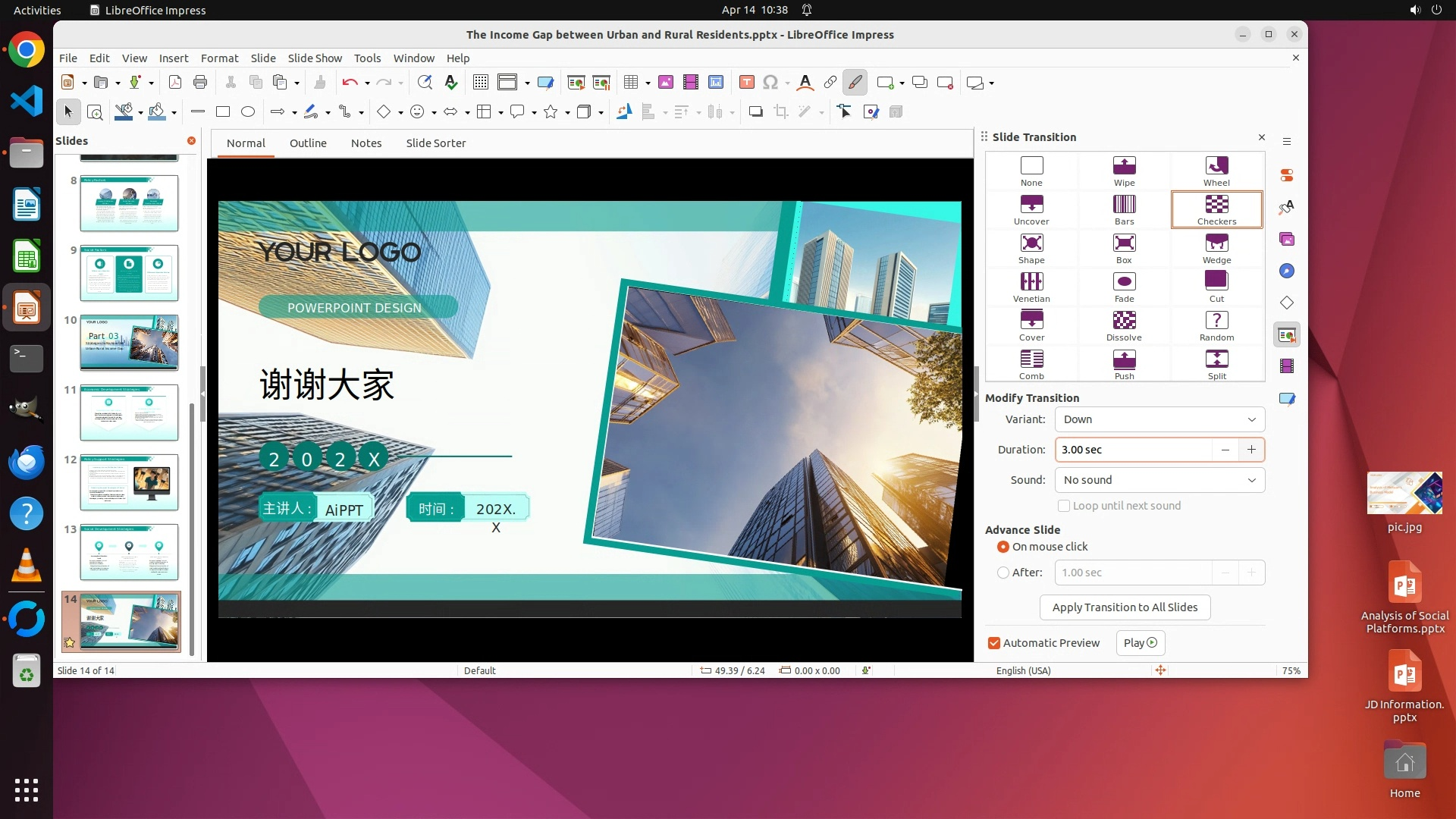Increase Duration with the plus stepper
This screenshot has width=1456, height=819.
[x=1251, y=450]
